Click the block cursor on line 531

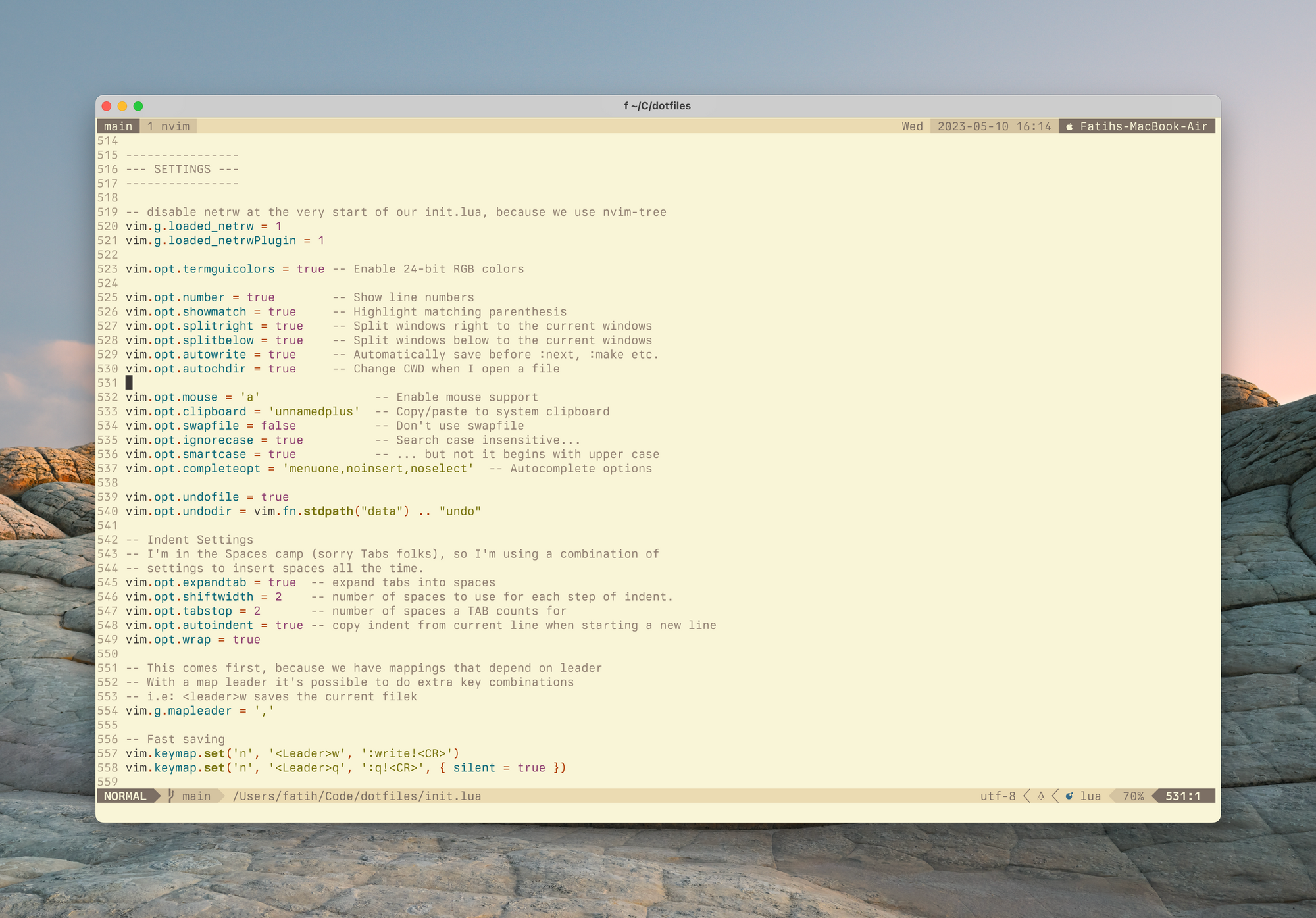coord(129,383)
